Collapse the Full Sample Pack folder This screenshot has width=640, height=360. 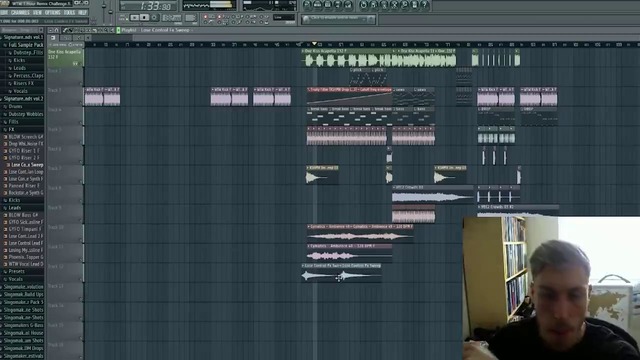tap(24, 45)
